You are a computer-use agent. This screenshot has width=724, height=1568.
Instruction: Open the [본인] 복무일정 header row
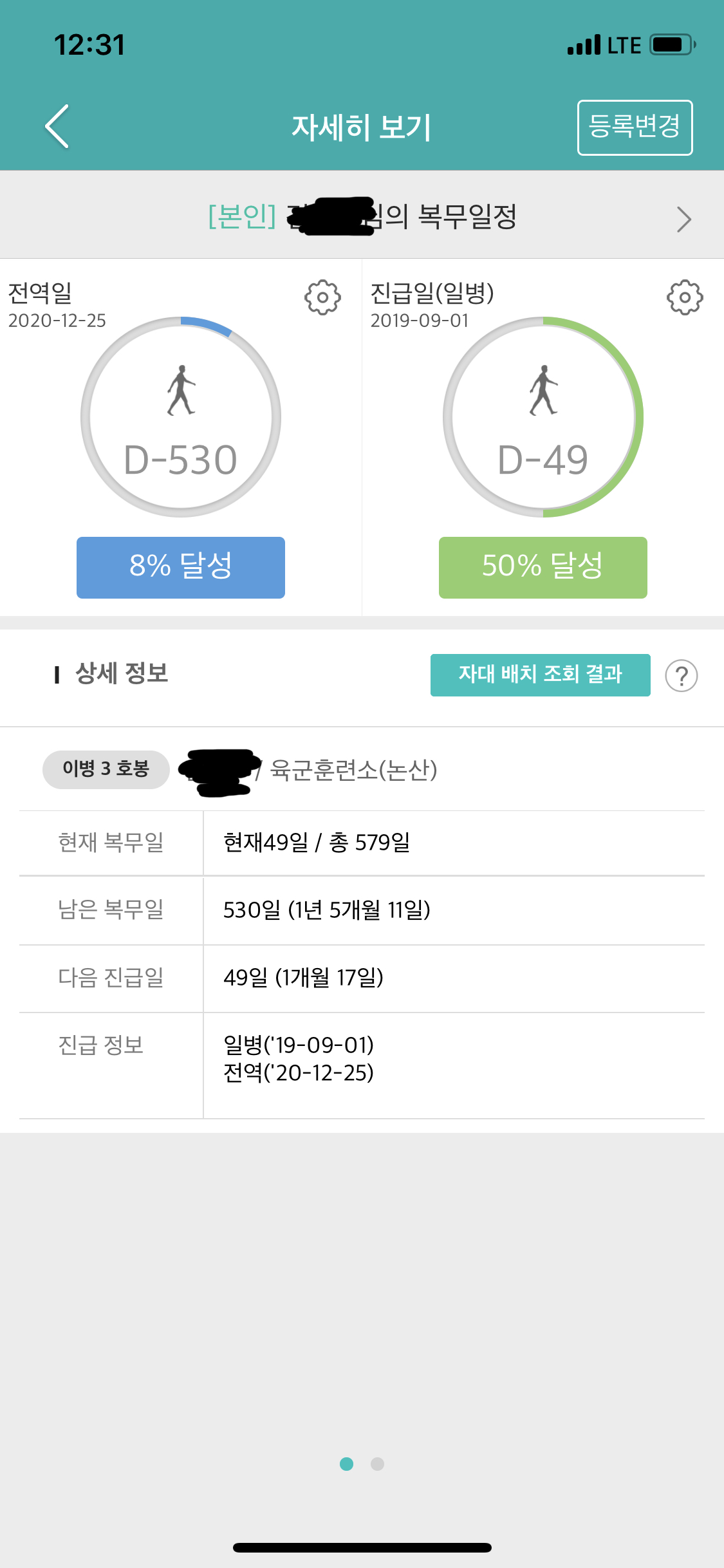click(x=362, y=216)
